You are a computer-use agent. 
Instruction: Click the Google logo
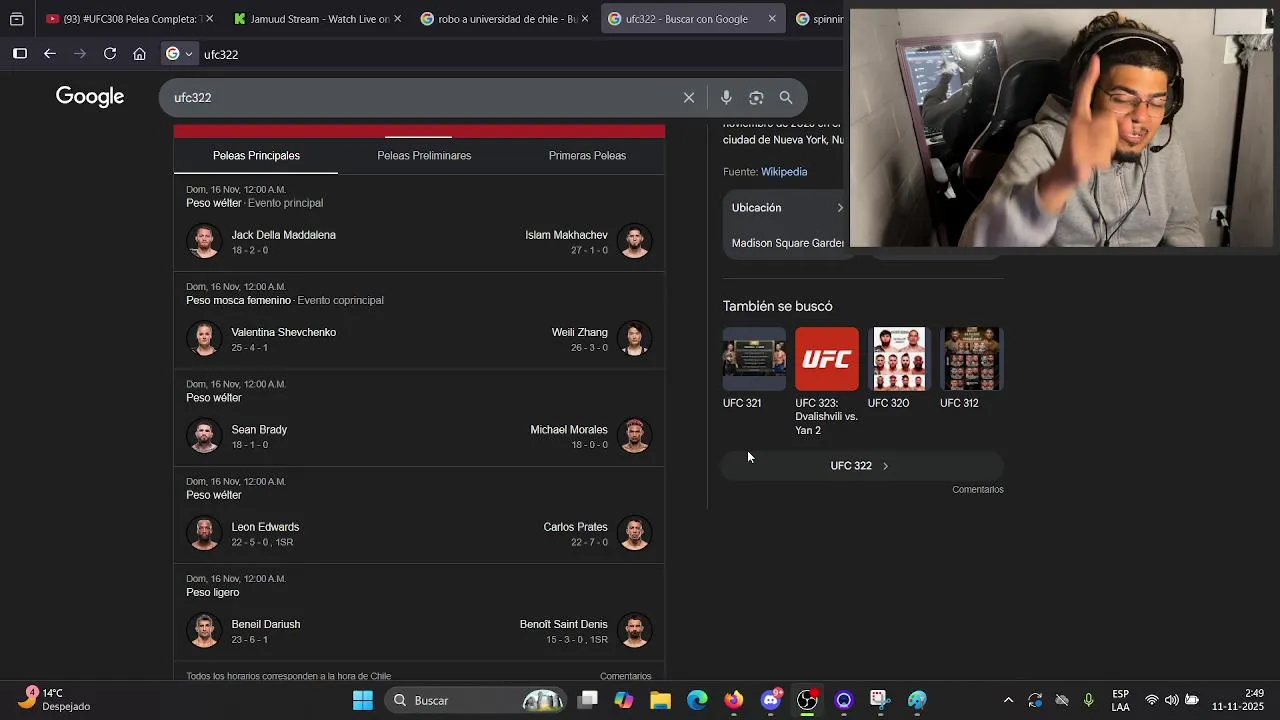(90, 96)
